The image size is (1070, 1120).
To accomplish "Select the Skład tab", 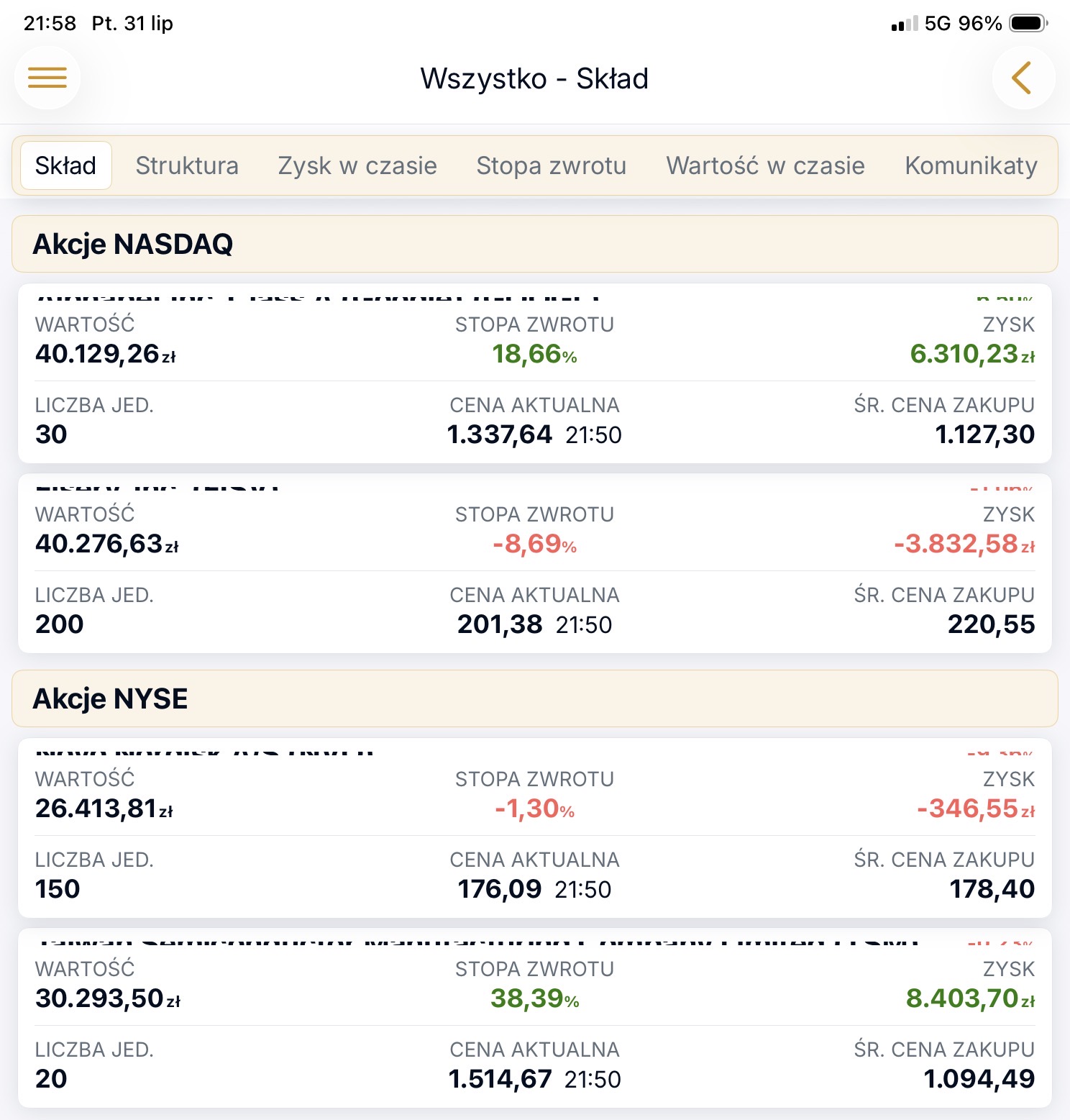I will (65, 165).
